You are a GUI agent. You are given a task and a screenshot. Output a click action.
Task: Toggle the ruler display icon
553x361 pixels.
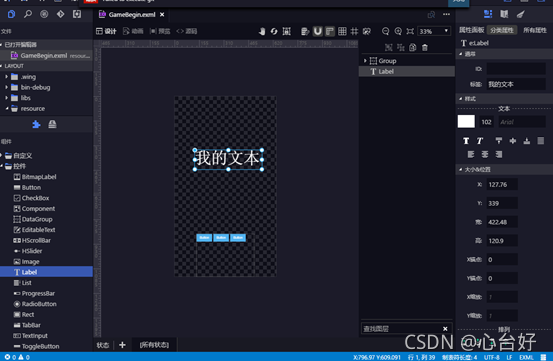point(330,31)
